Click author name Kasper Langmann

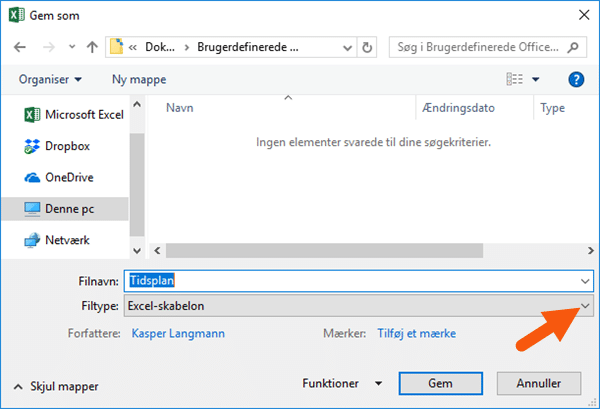(178, 334)
